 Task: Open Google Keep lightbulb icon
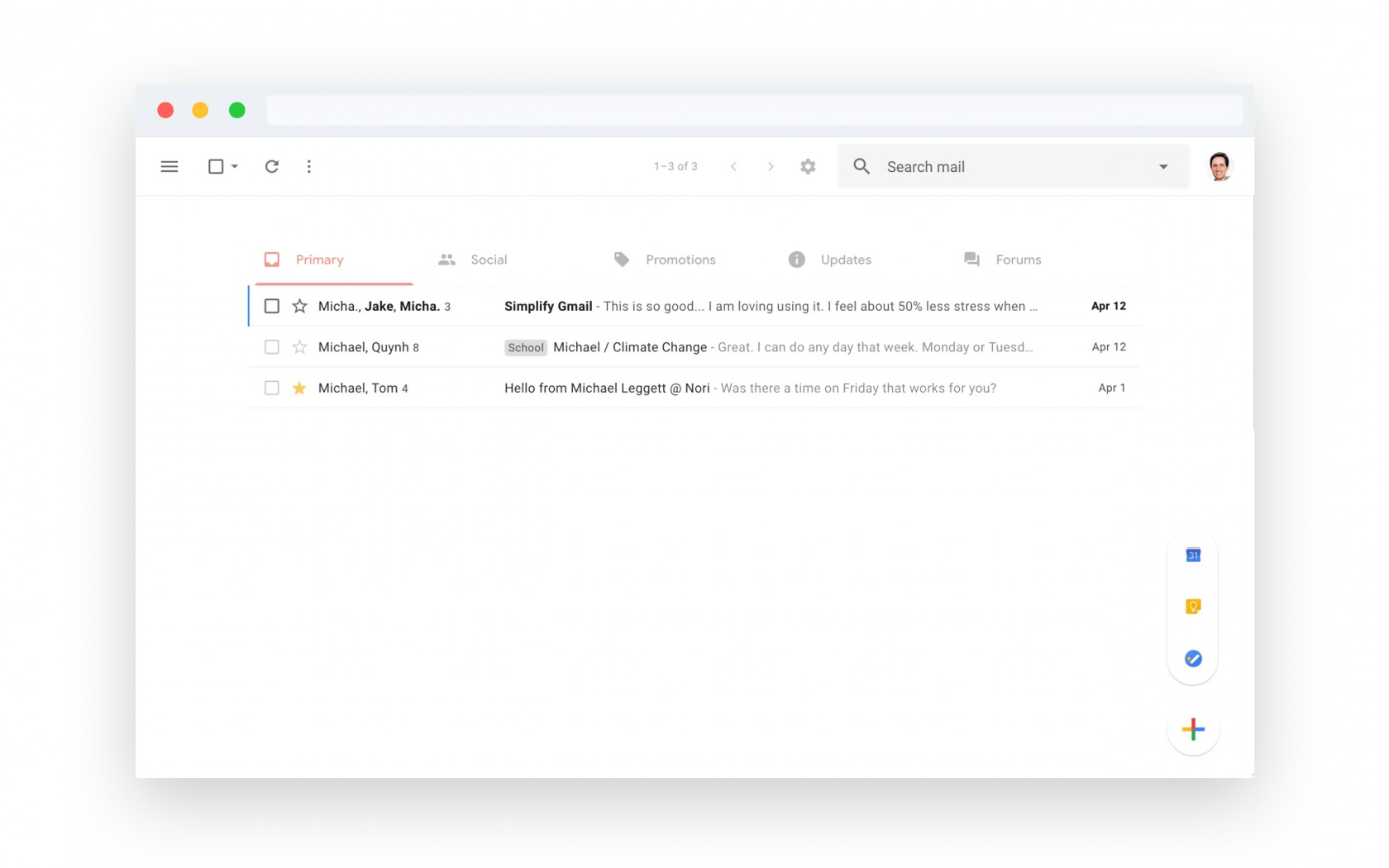[1192, 607]
